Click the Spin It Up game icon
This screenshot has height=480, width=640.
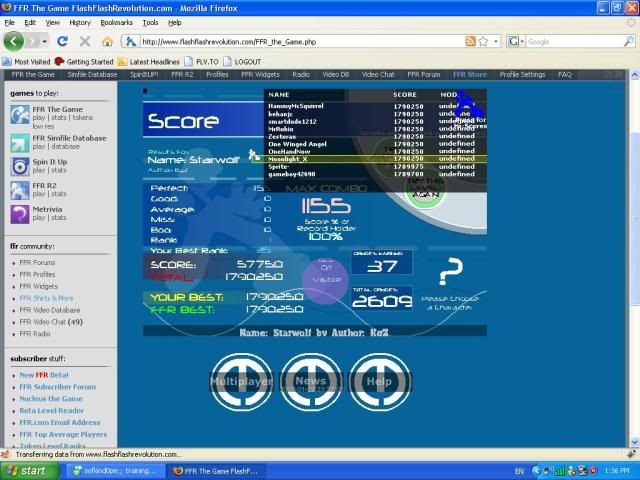point(19,166)
